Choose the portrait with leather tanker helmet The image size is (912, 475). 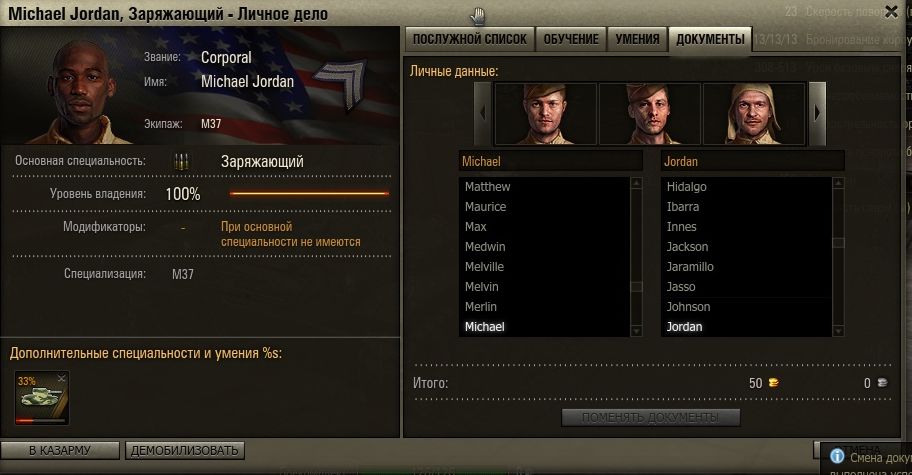(754, 113)
